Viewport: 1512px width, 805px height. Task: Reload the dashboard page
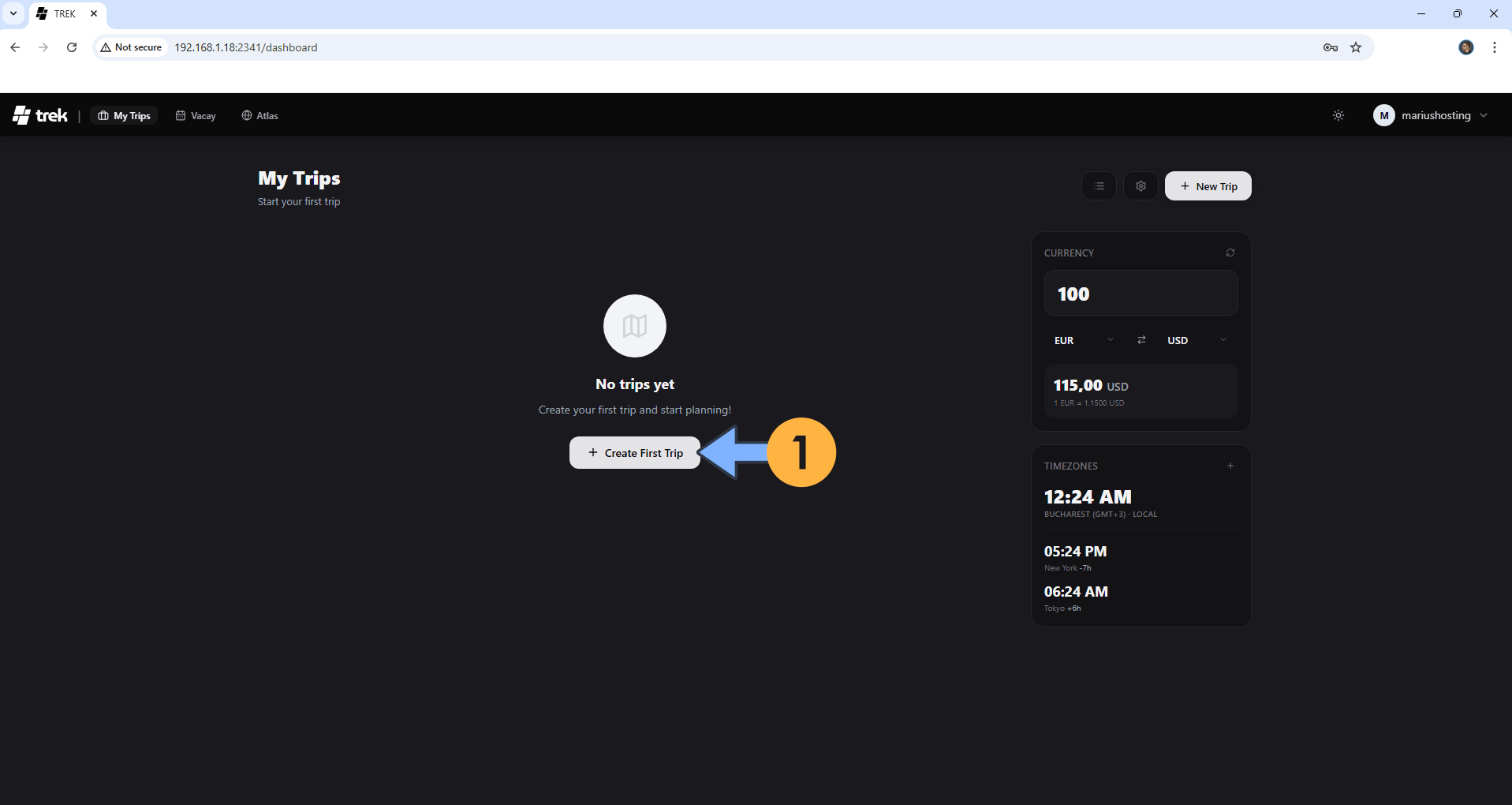click(x=72, y=47)
